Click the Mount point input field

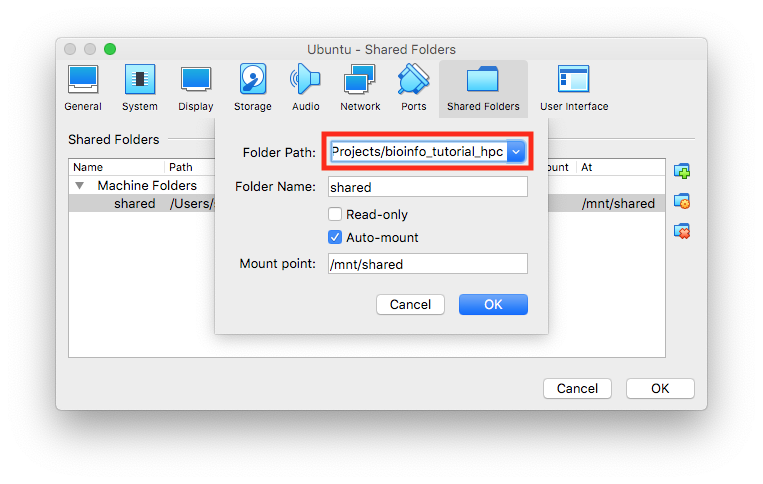[x=428, y=264]
